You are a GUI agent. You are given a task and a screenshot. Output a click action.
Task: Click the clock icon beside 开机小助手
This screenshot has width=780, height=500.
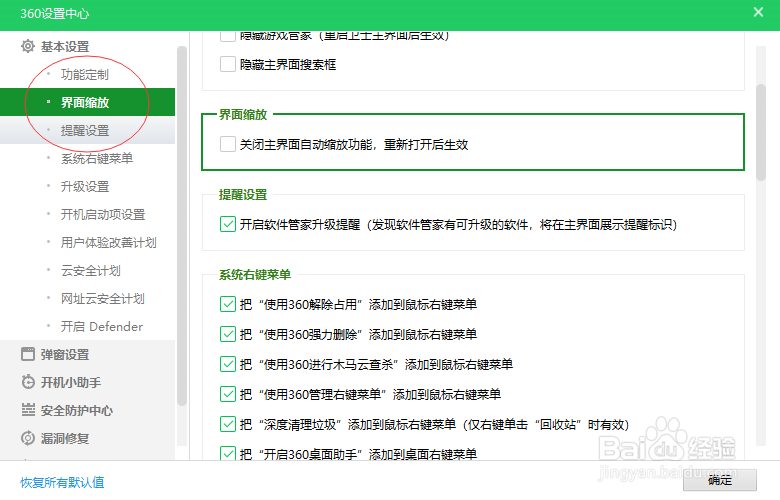coord(28,382)
